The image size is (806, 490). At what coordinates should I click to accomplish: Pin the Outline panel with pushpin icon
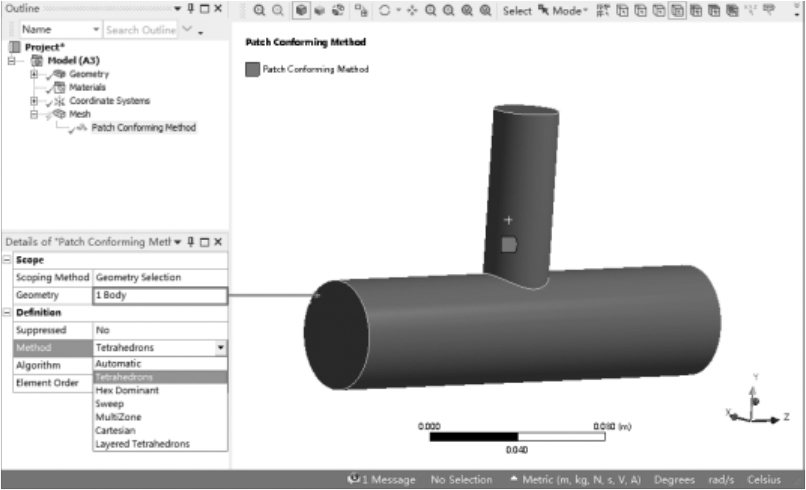coord(191,9)
